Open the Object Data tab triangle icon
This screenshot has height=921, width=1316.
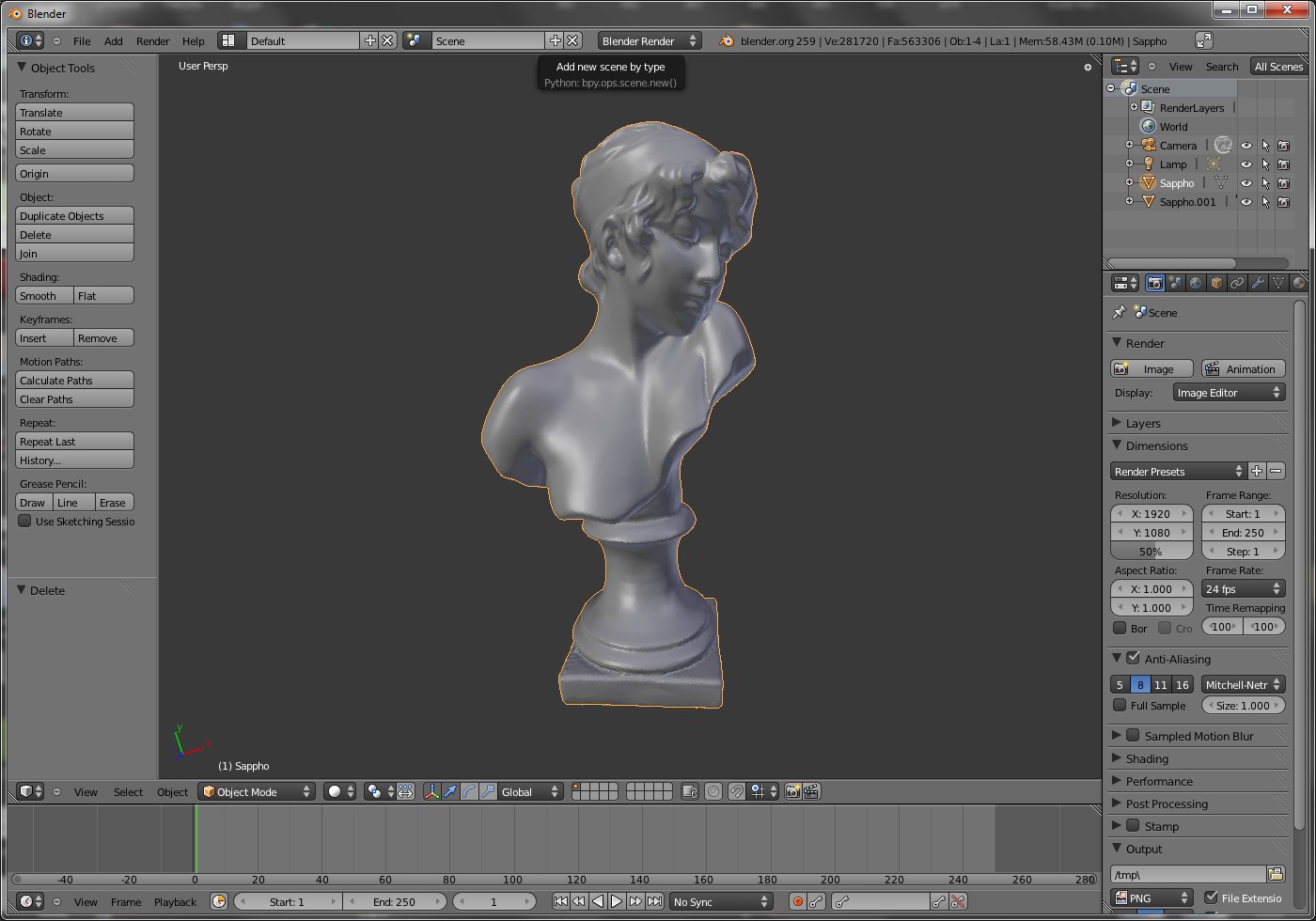(1278, 283)
